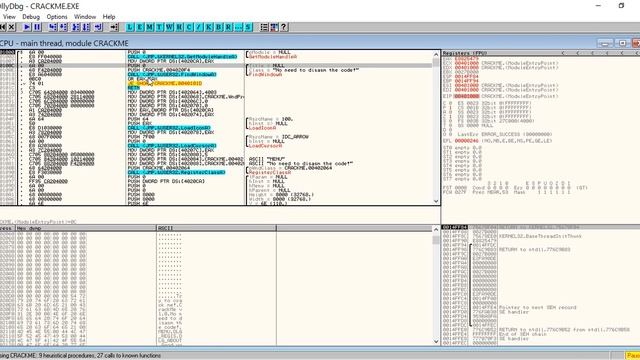Click the Step over toolbar icon
Image resolution: width=640 pixels, height=360 pixels.
pos(63,27)
